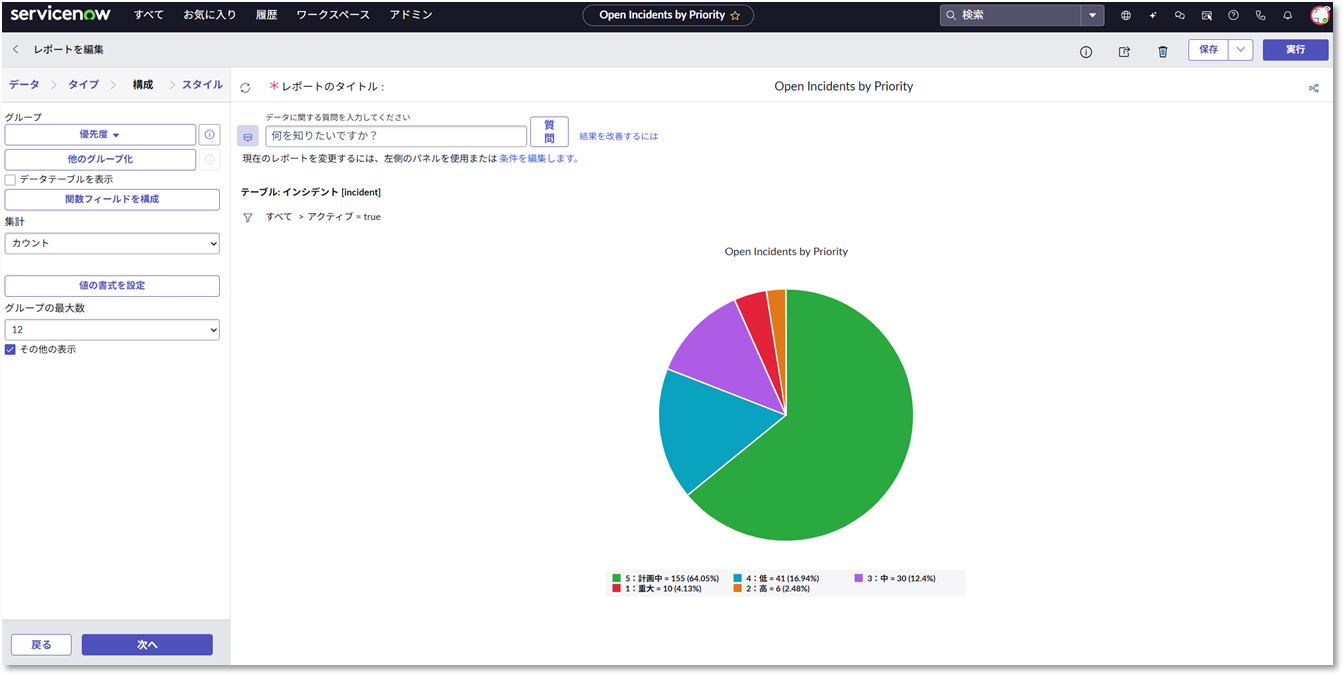Uncheck the その他の表示 checkbox
This screenshot has width=1343, height=675.
click(10, 350)
